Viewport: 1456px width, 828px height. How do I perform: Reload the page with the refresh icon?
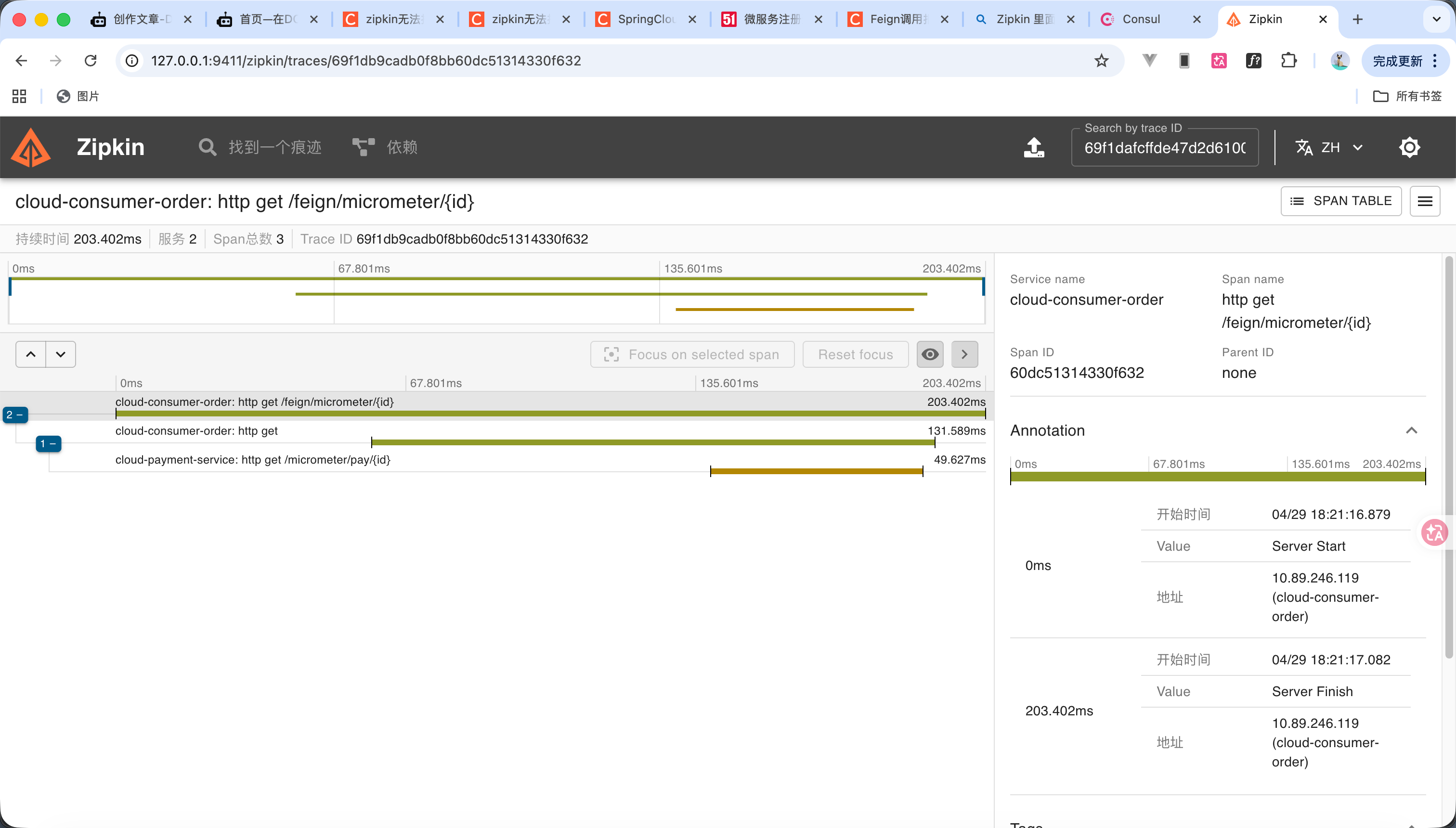[x=91, y=61]
